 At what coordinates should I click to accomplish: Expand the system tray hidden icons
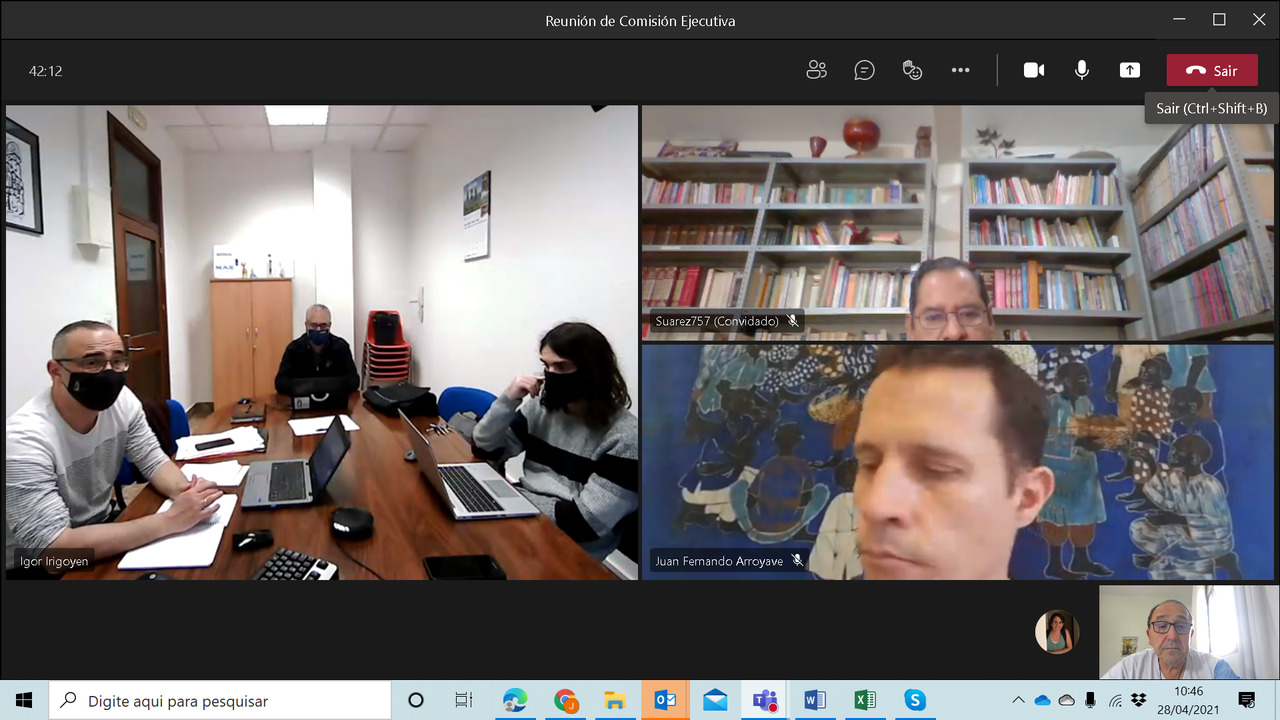pyautogui.click(x=1018, y=700)
